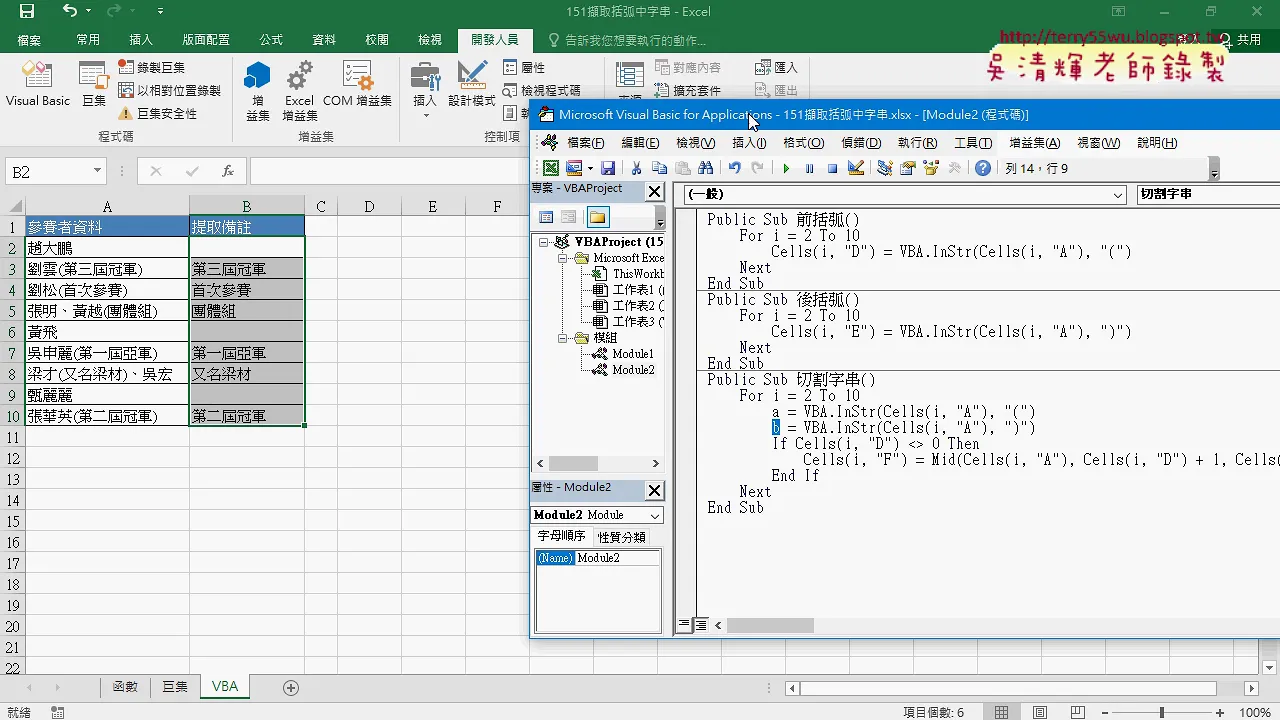
Task: Open Visual Basic editor from Excel ribbon
Action: click(38, 85)
